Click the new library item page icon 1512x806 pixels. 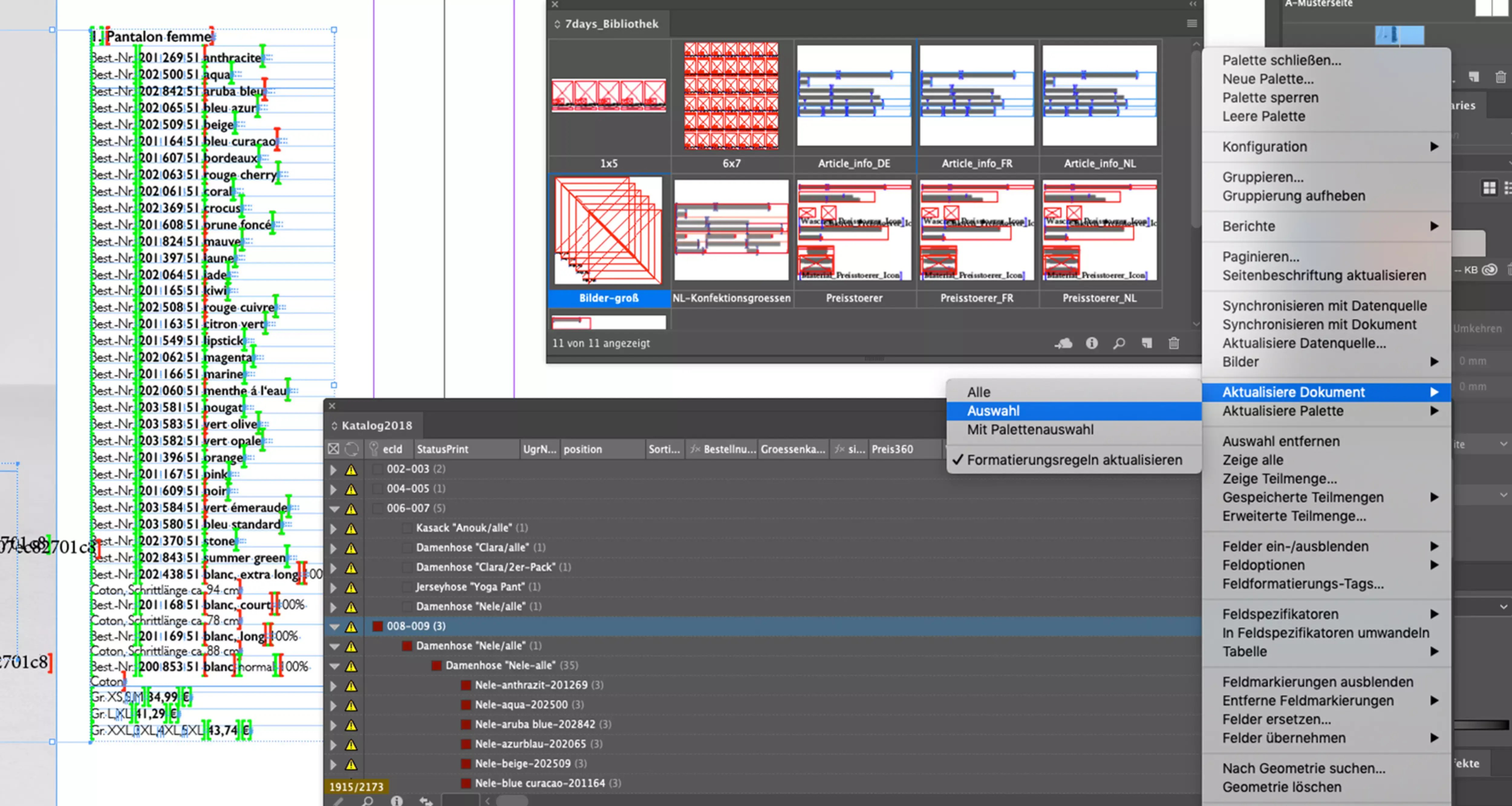click(x=1146, y=343)
